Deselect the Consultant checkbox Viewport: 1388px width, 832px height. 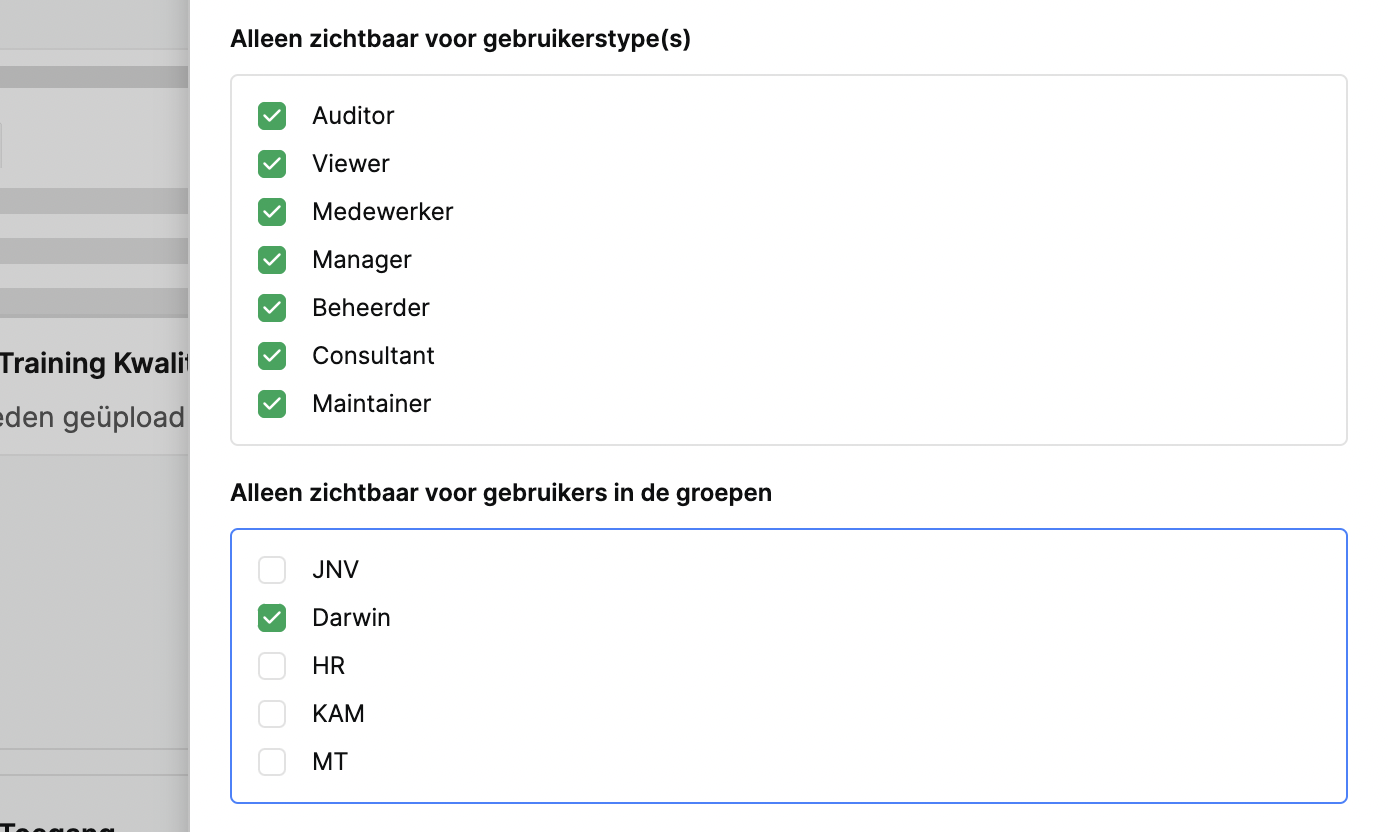pyautogui.click(x=272, y=356)
